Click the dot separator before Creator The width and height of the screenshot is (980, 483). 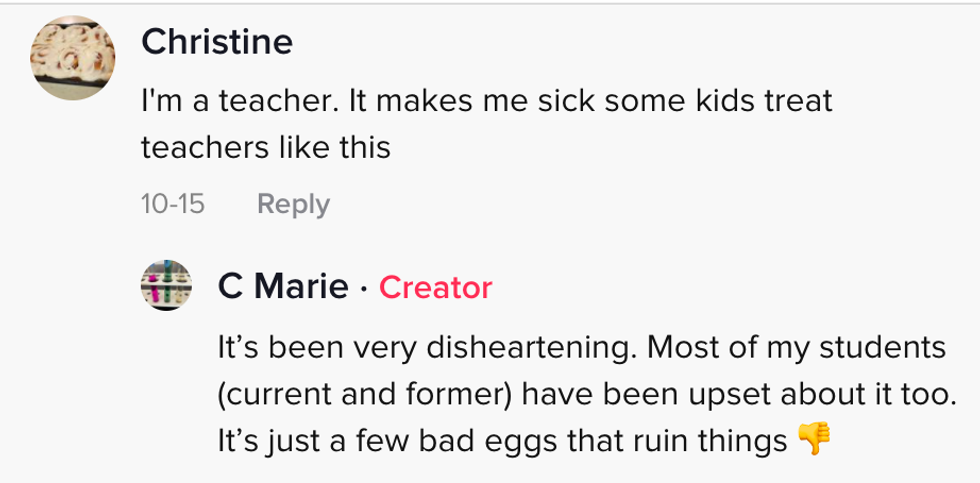point(364,288)
